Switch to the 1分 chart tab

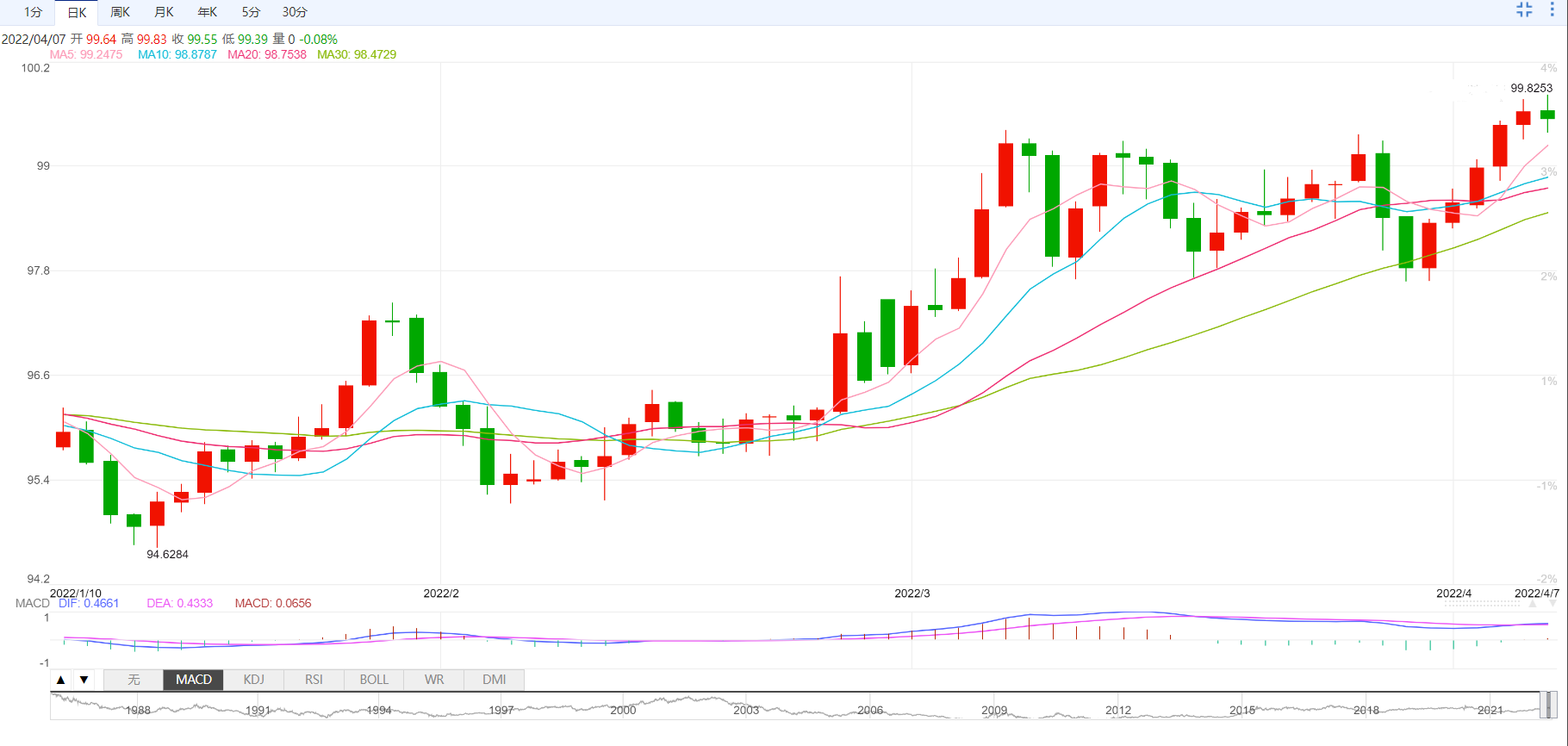[34, 12]
